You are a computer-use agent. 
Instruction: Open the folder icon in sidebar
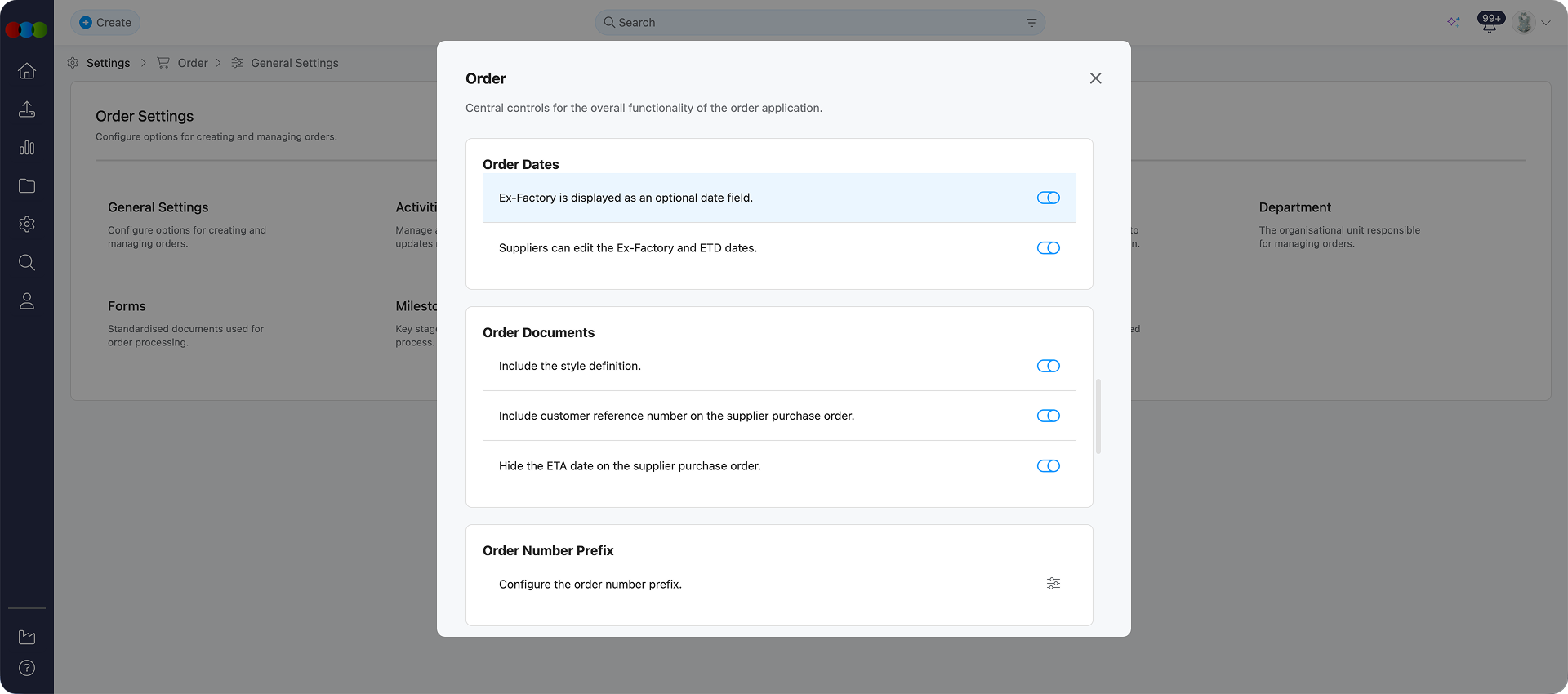click(27, 186)
